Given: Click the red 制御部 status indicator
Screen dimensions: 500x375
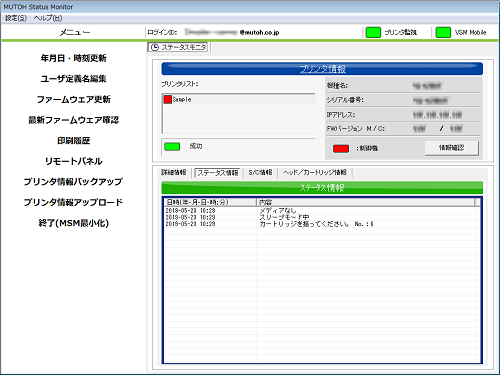Looking at the screenshot, I should (341, 148).
